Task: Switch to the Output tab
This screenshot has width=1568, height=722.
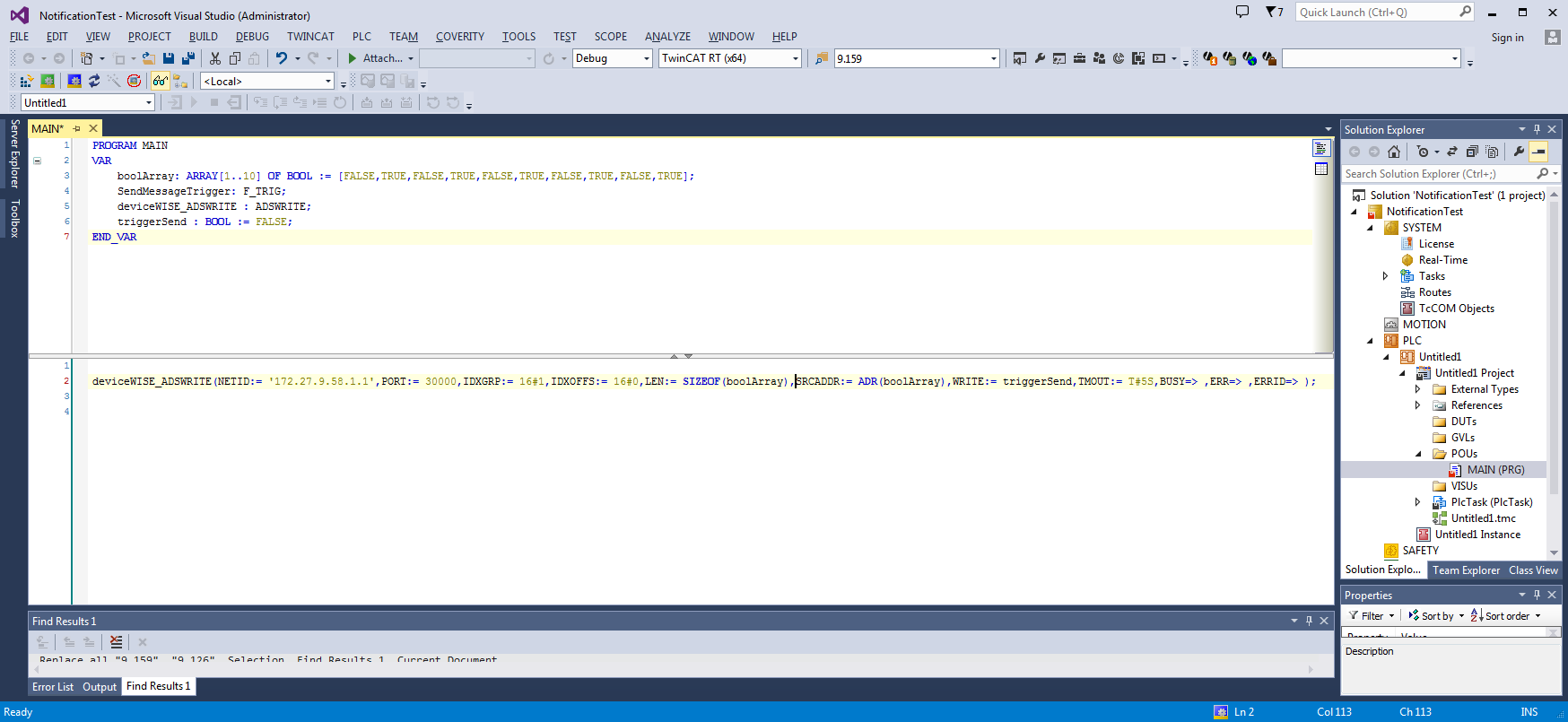Action: pyautogui.click(x=100, y=687)
